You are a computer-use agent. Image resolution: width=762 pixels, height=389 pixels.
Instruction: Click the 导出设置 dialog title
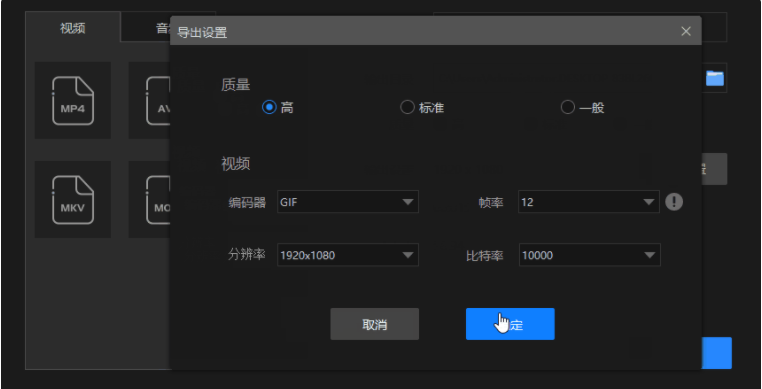[x=202, y=33]
